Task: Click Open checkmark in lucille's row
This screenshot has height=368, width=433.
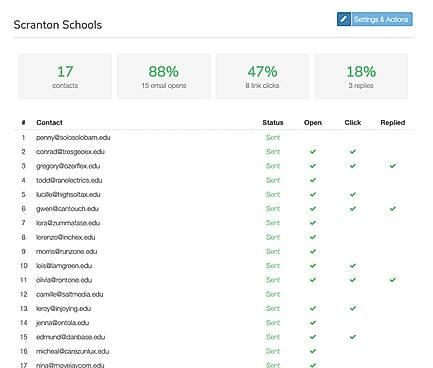Action: [x=313, y=194]
